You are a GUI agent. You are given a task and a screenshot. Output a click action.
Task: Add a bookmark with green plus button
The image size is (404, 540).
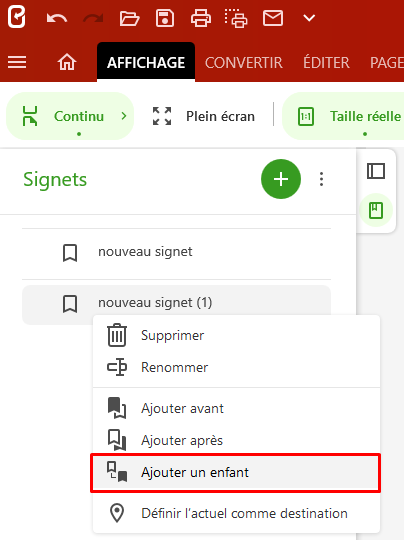pos(281,179)
